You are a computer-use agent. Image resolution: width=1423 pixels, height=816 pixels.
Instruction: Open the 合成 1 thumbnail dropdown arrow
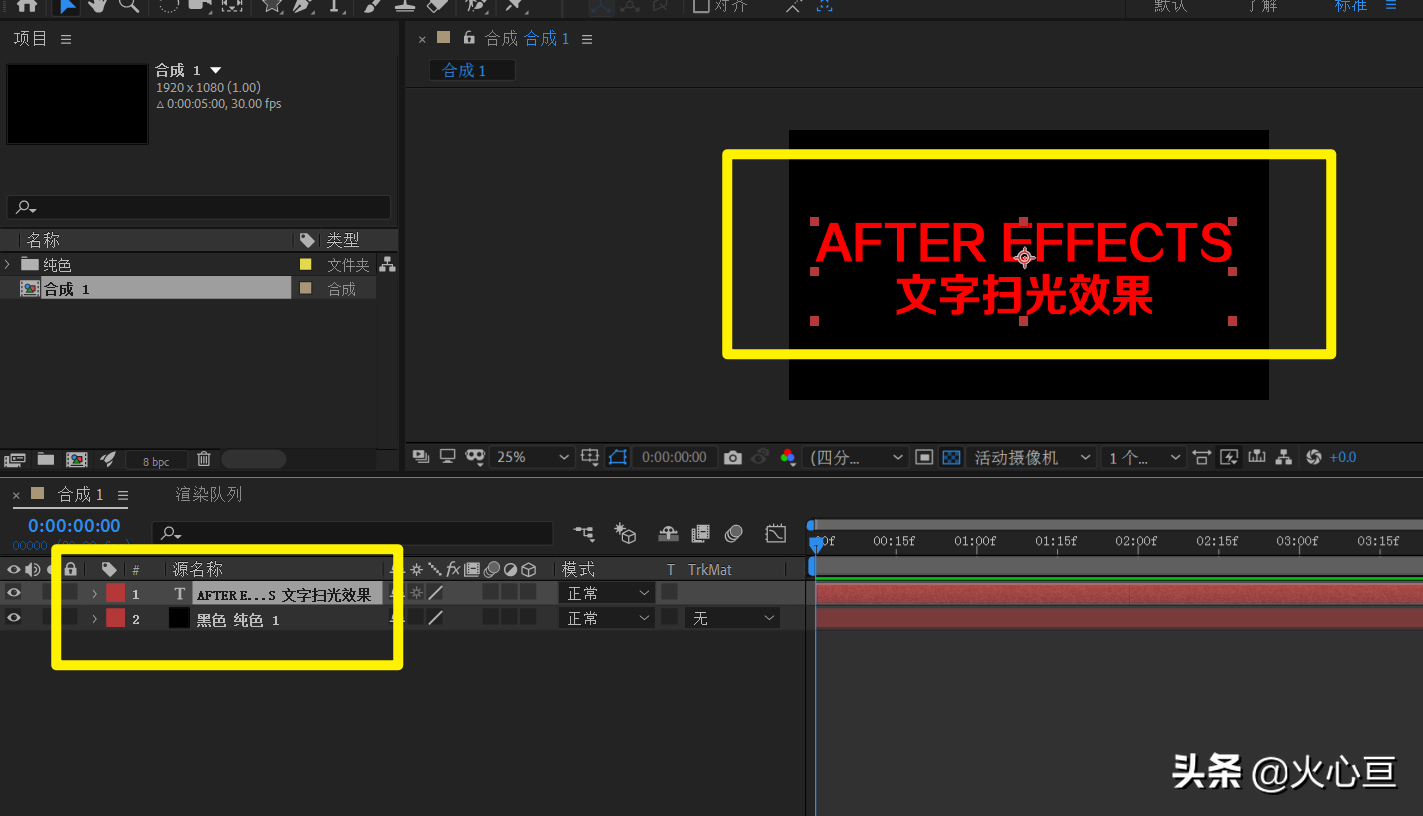coord(216,70)
